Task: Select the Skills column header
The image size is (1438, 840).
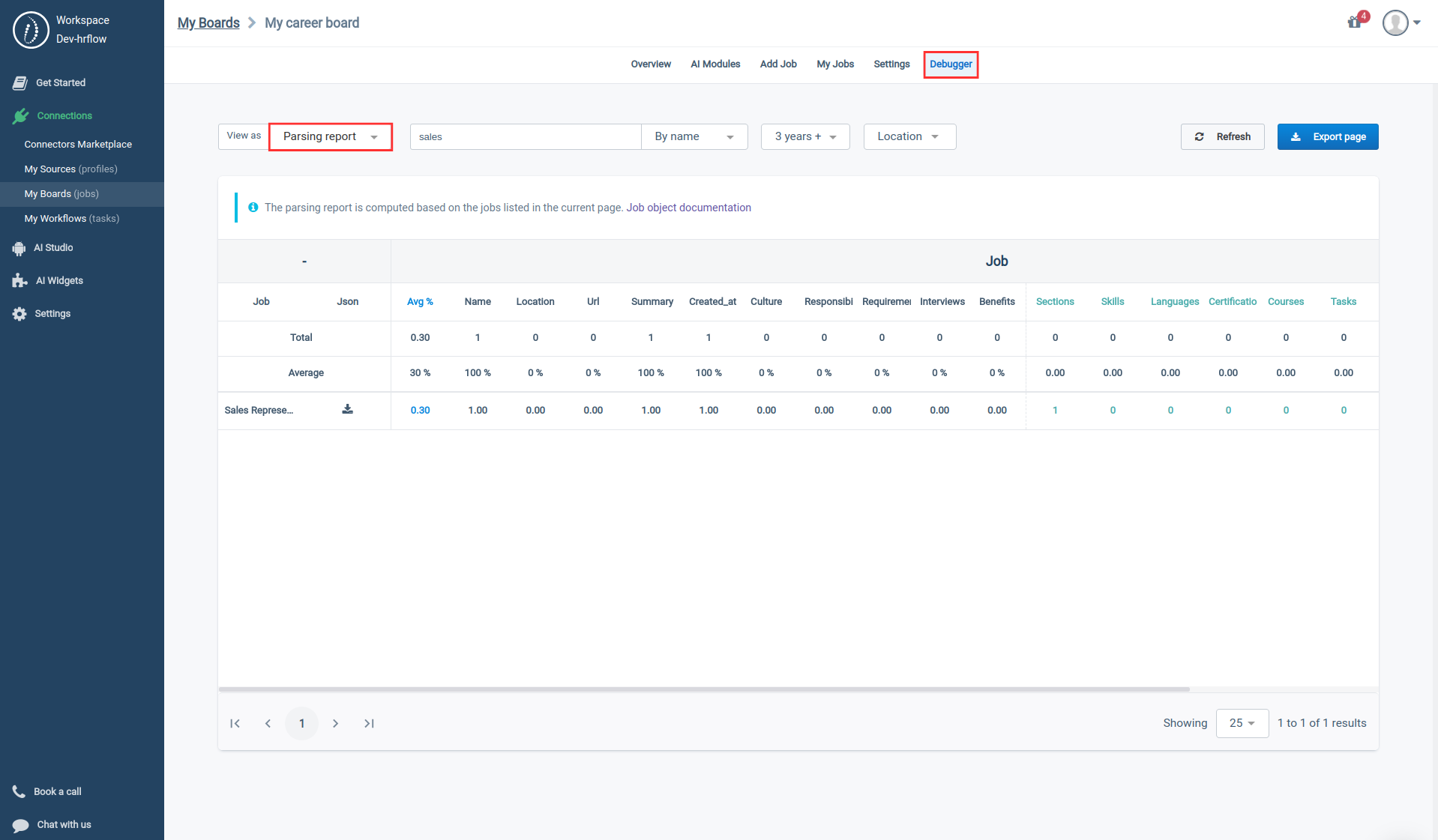Action: 1112,301
